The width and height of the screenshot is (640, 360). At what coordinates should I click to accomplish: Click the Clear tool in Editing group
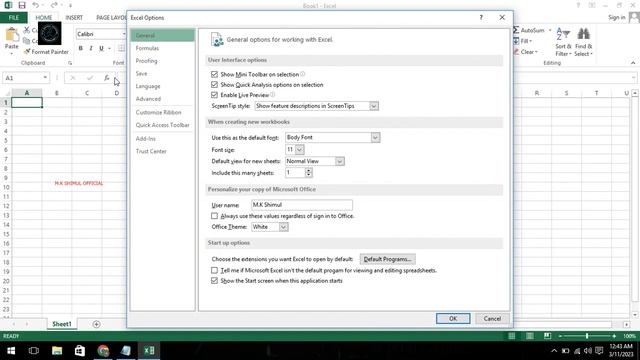(x=526, y=52)
